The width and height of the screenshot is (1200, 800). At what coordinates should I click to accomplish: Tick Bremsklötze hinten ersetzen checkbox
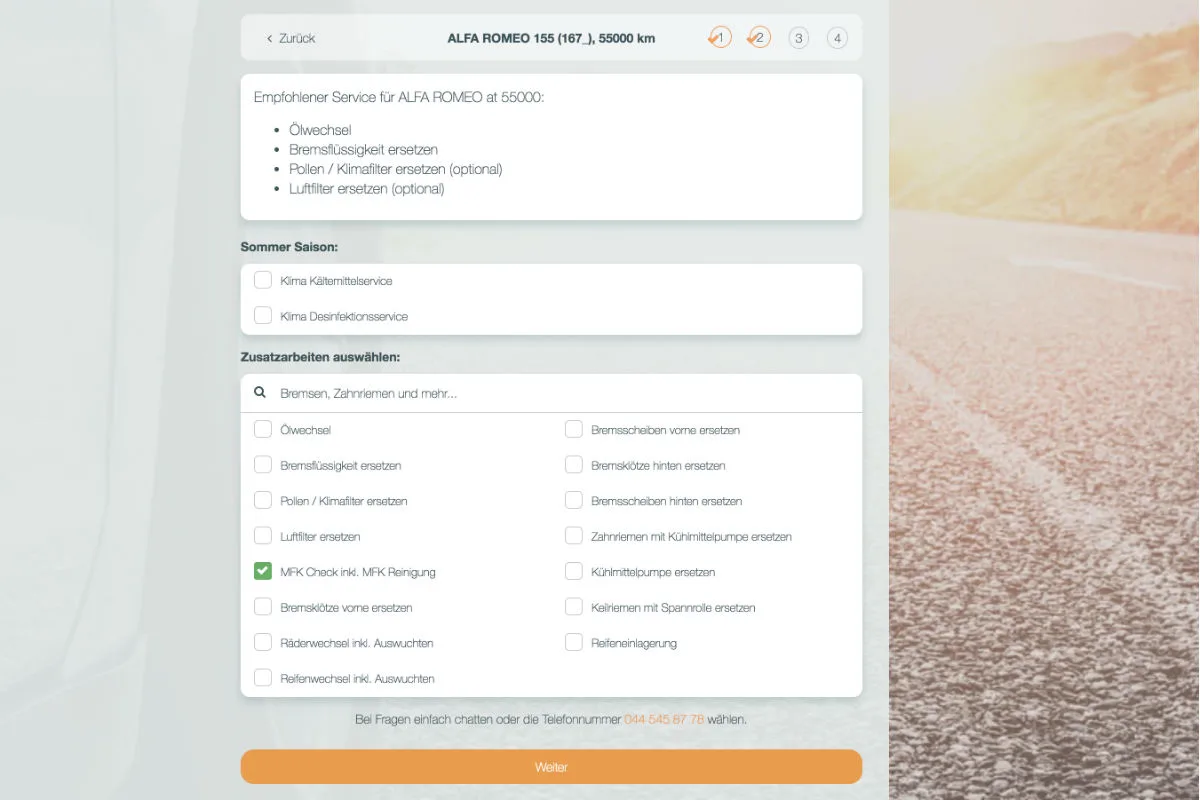574,464
